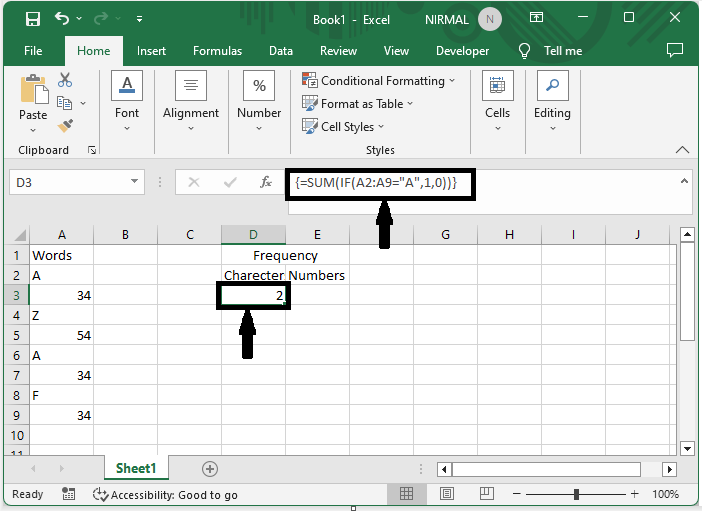The image size is (702, 511).
Task: Click the macro recording icon in the status bar
Action: click(x=68, y=494)
